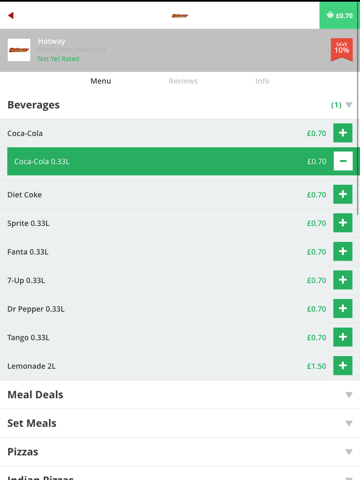The height and width of the screenshot is (480, 360).
Task: Add Sprite 0.33L to the basket
Action: tap(343, 223)
